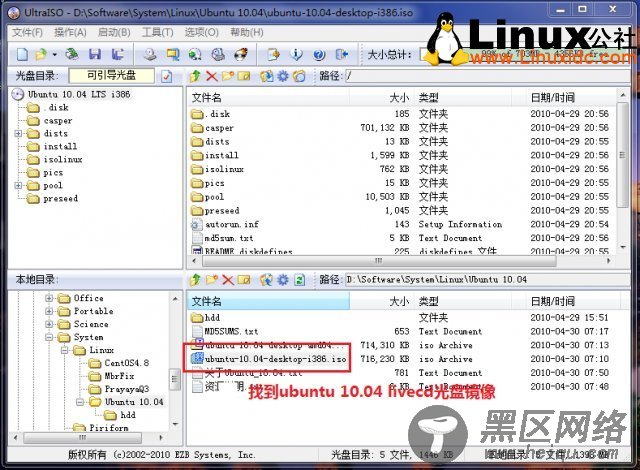Open the 工具(T) menu
The image size is (640, 470).
pyautogui.click(x=158, y=32)
